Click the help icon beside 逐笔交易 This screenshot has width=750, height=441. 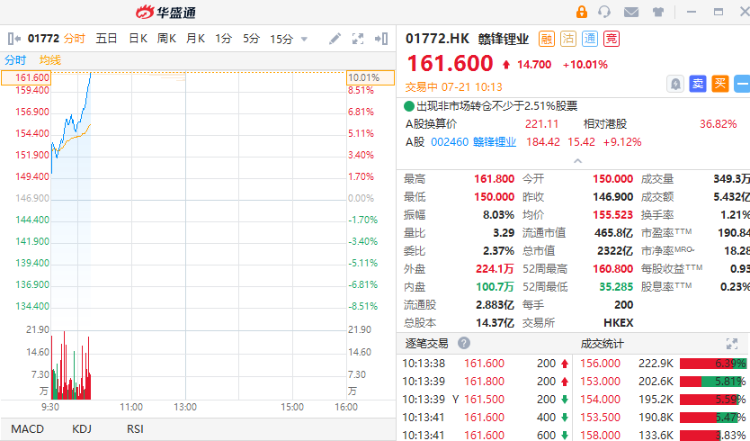pos(465,344)
